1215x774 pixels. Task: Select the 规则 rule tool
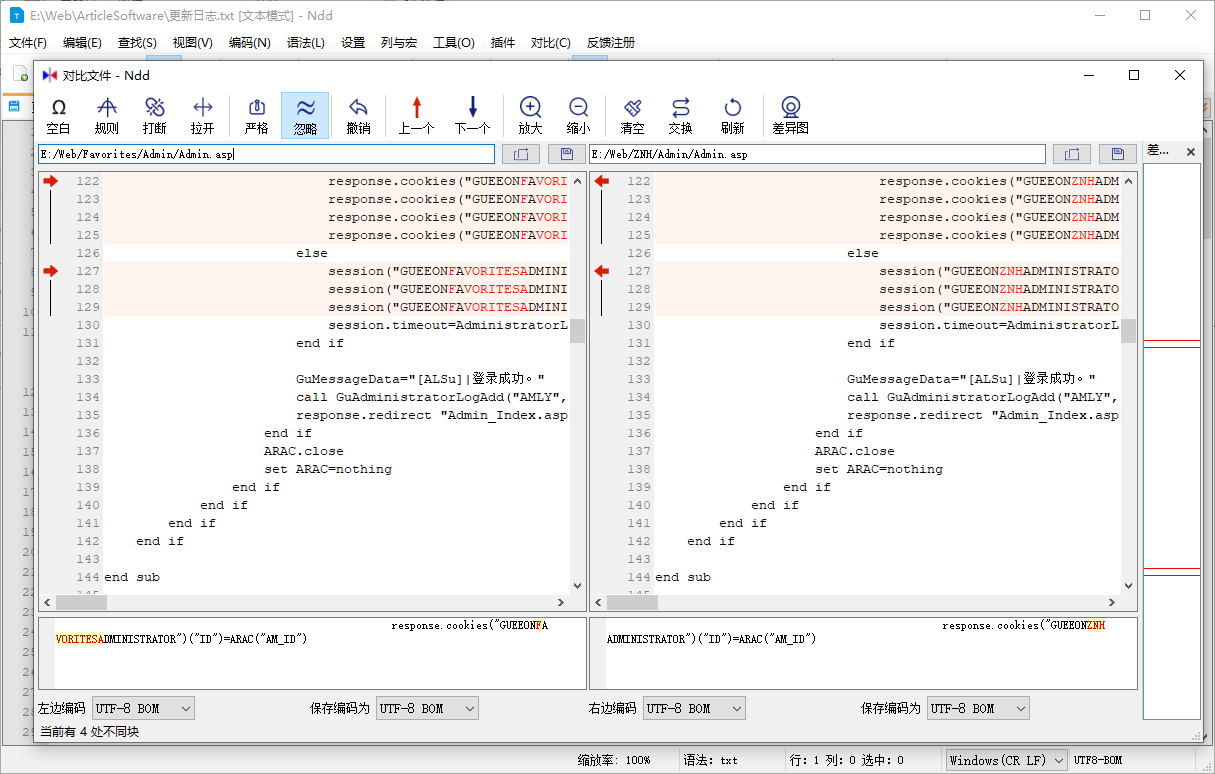[x=107, y=115]
